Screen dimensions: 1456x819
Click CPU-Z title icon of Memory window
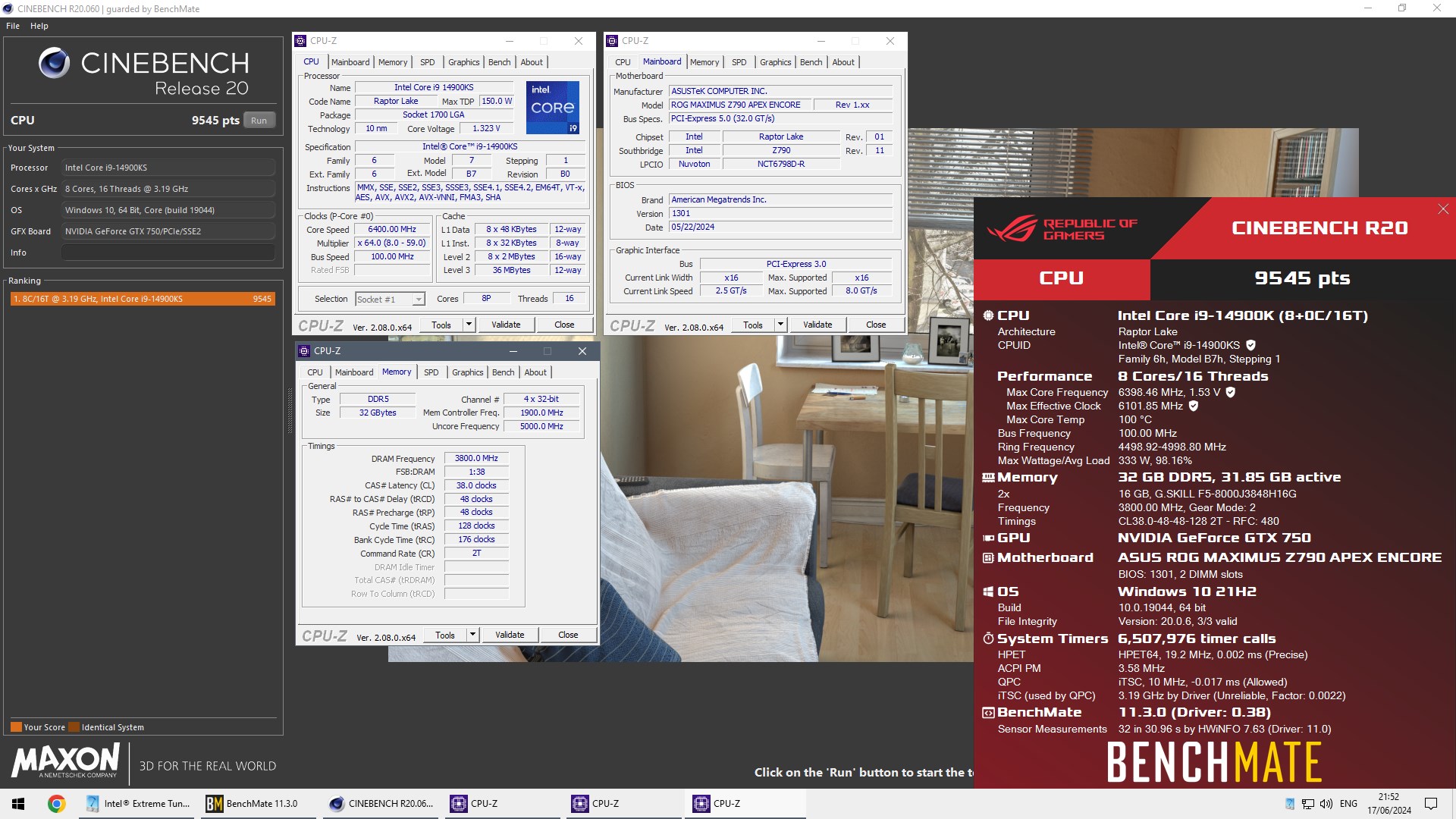305,351
